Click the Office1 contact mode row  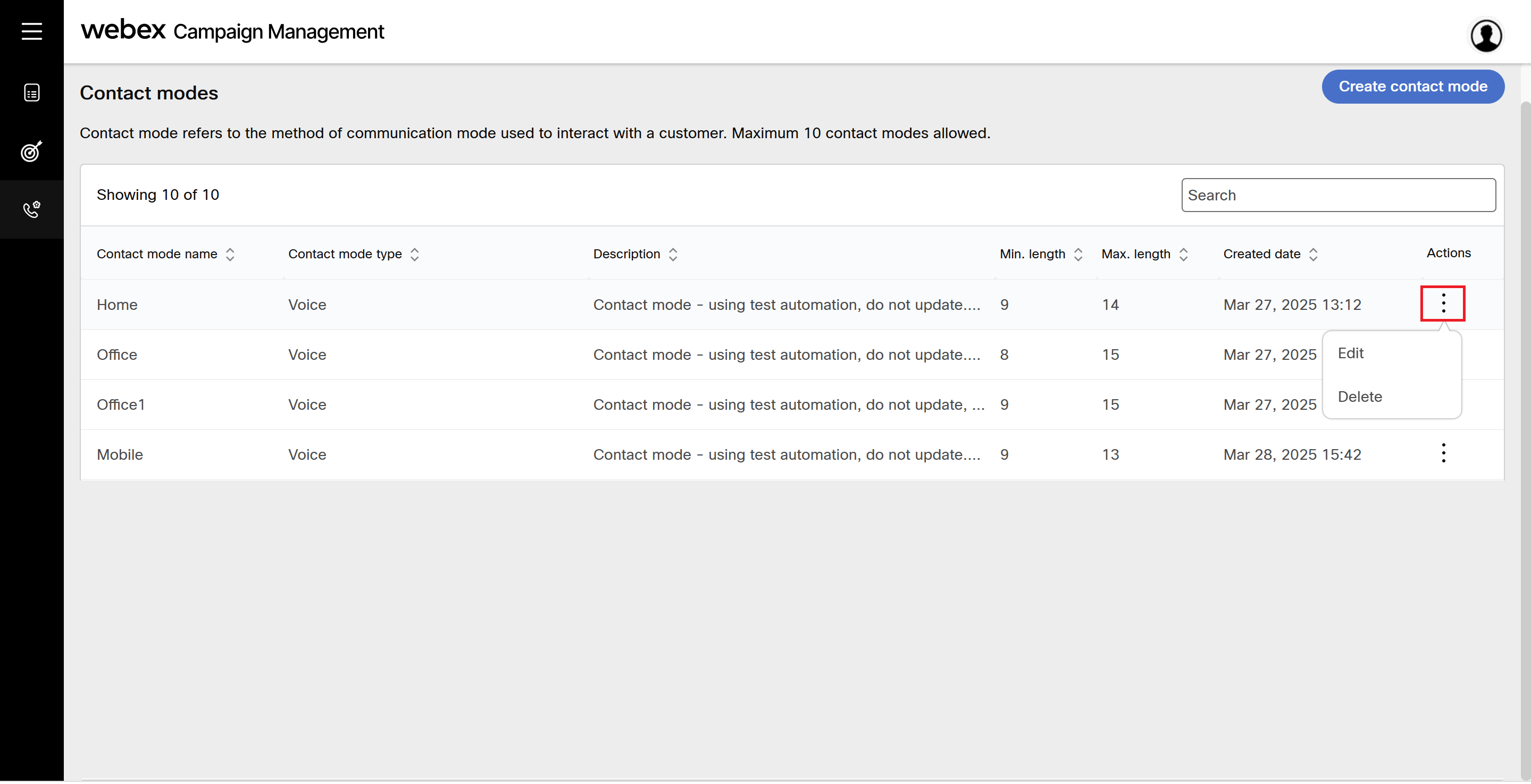(121, 404)
